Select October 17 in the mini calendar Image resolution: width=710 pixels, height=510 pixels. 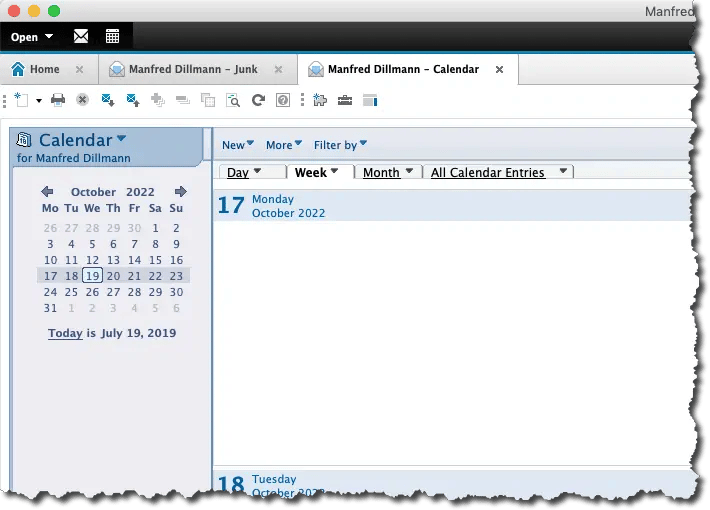click(50, 276)
